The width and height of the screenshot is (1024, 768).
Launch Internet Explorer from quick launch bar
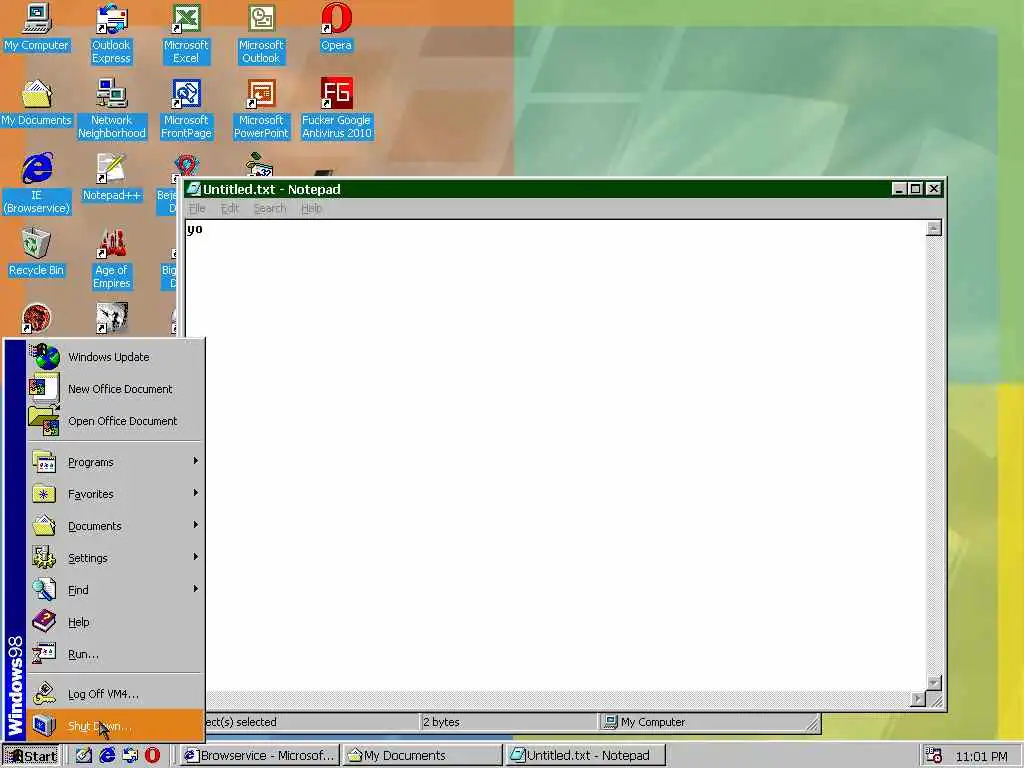(x=107, y=755)
